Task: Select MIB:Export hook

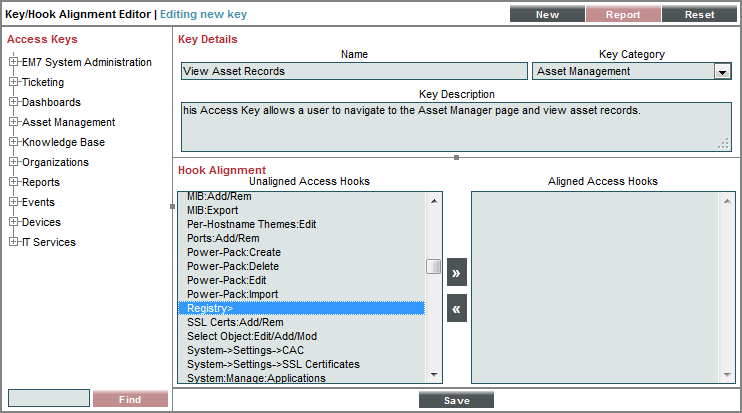Action: pos(301,211)
